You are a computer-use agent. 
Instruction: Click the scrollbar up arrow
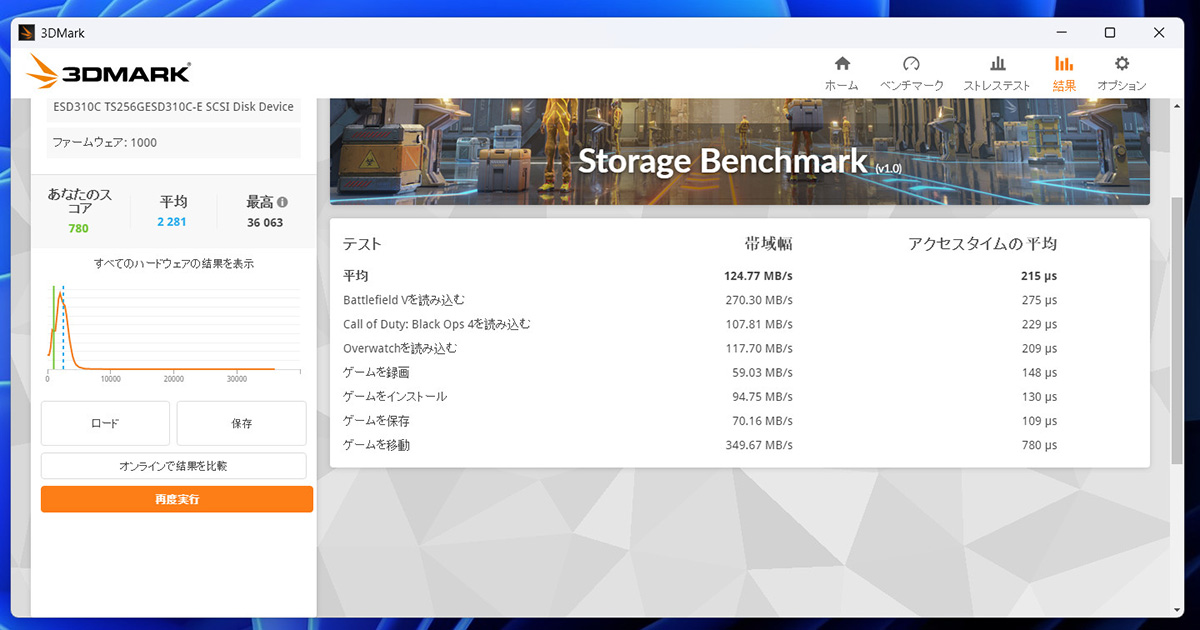pyautogui.click(x=1177, y=105)
